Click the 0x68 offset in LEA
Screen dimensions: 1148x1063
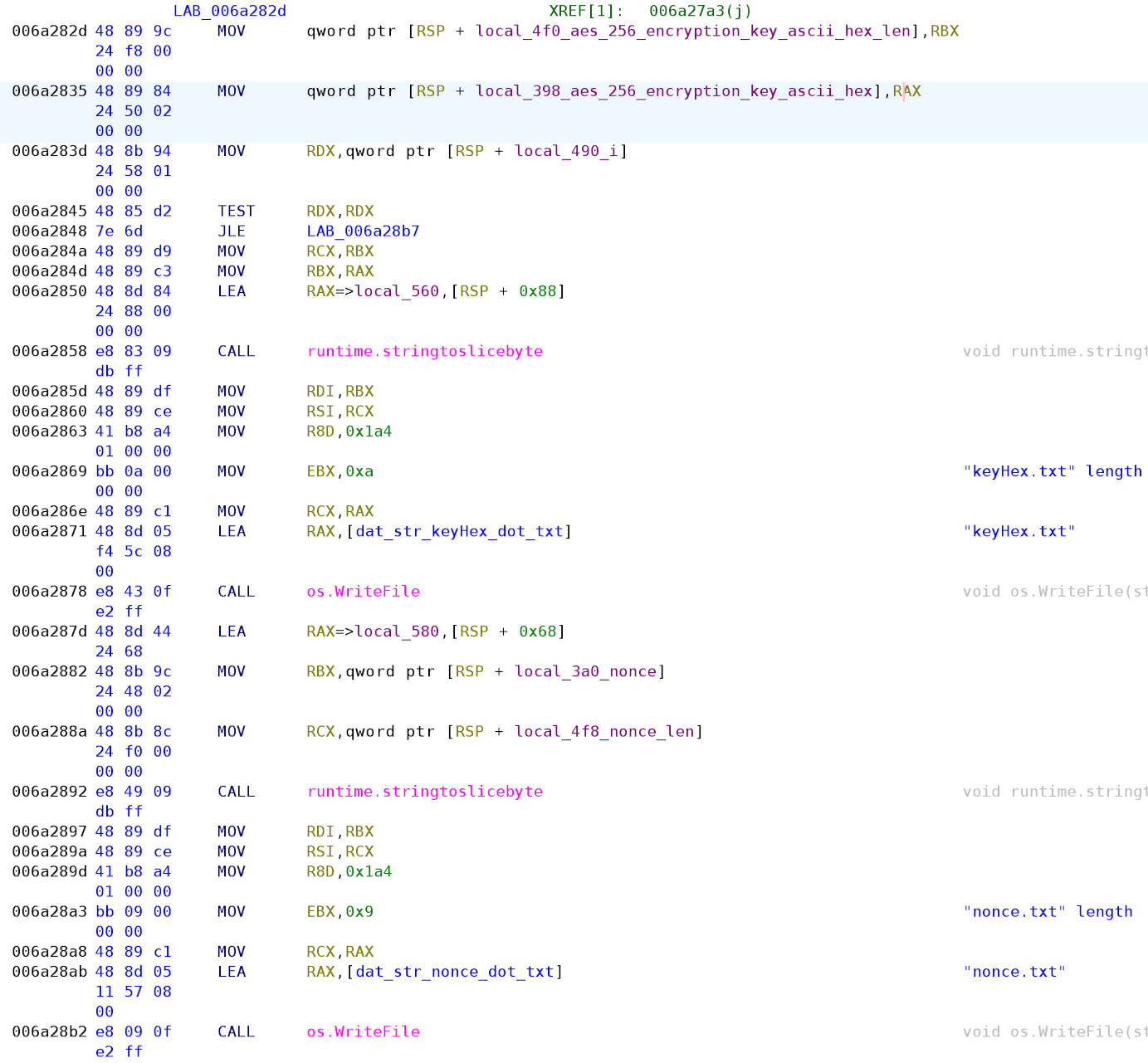coord(537,631)
